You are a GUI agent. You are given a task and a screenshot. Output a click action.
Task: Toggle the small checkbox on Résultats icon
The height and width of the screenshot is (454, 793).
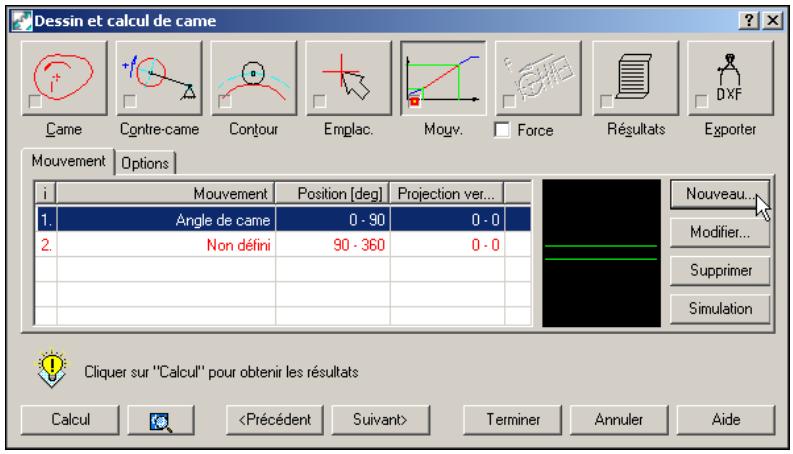[606, 101]
